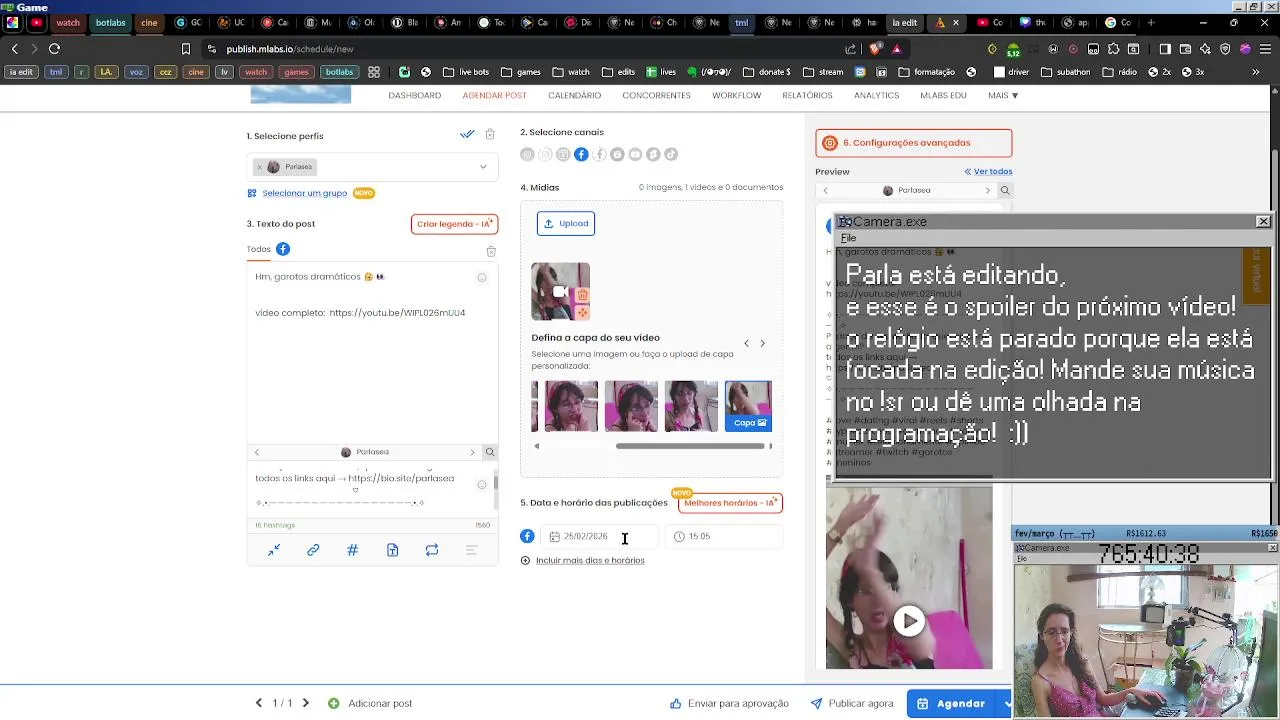1280x720 pixels.
Task: Toggle the grey YouTube channel icon
Action: point(635,154)
